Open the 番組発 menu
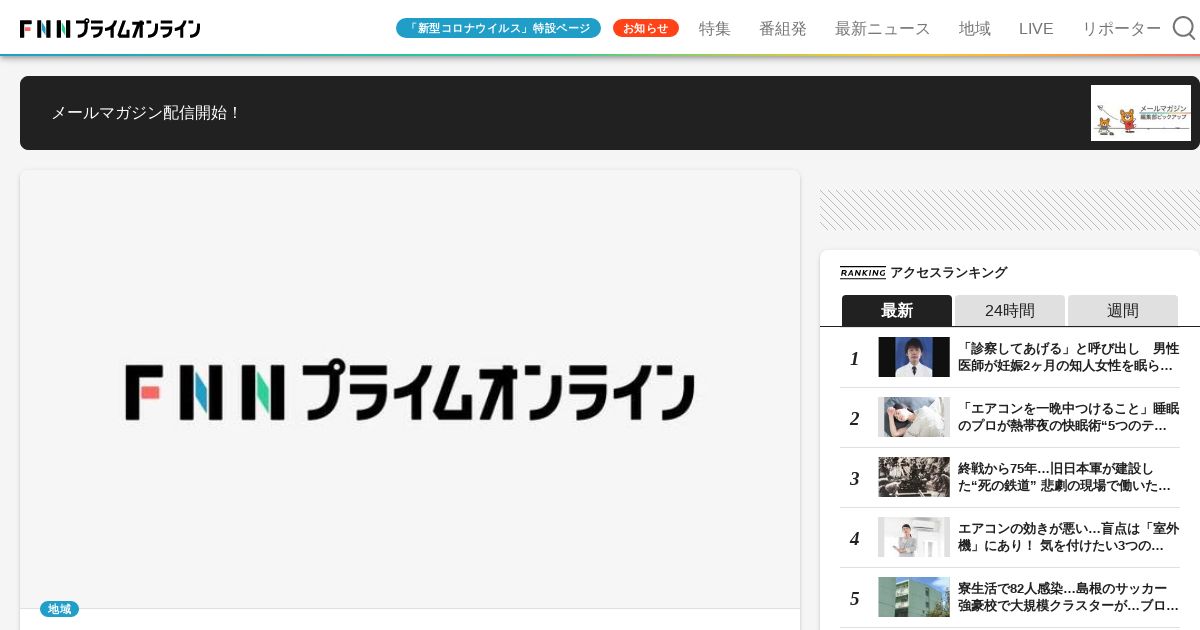 (783, 29)
